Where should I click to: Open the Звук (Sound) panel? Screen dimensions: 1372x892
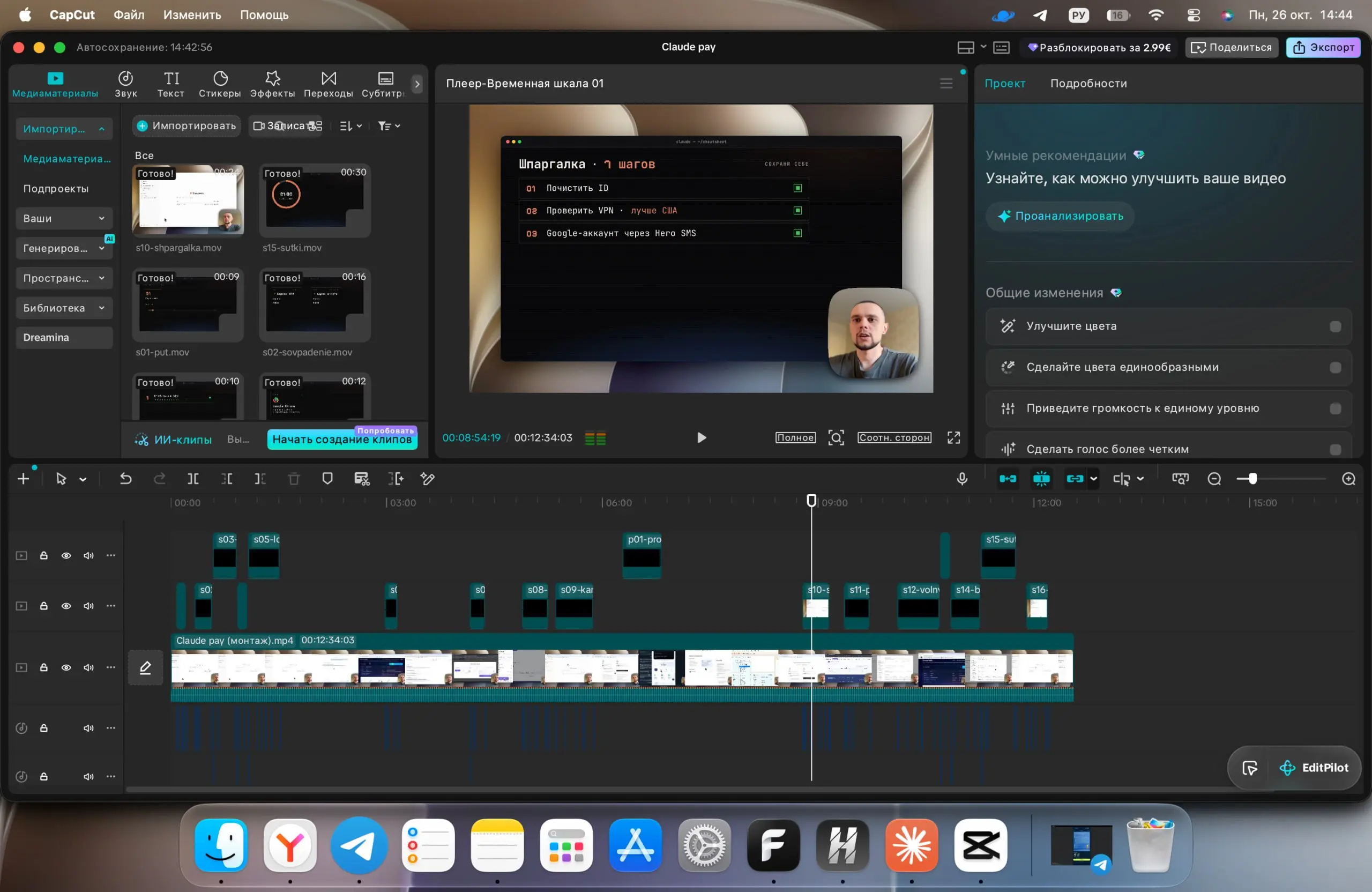coord(125,84)
